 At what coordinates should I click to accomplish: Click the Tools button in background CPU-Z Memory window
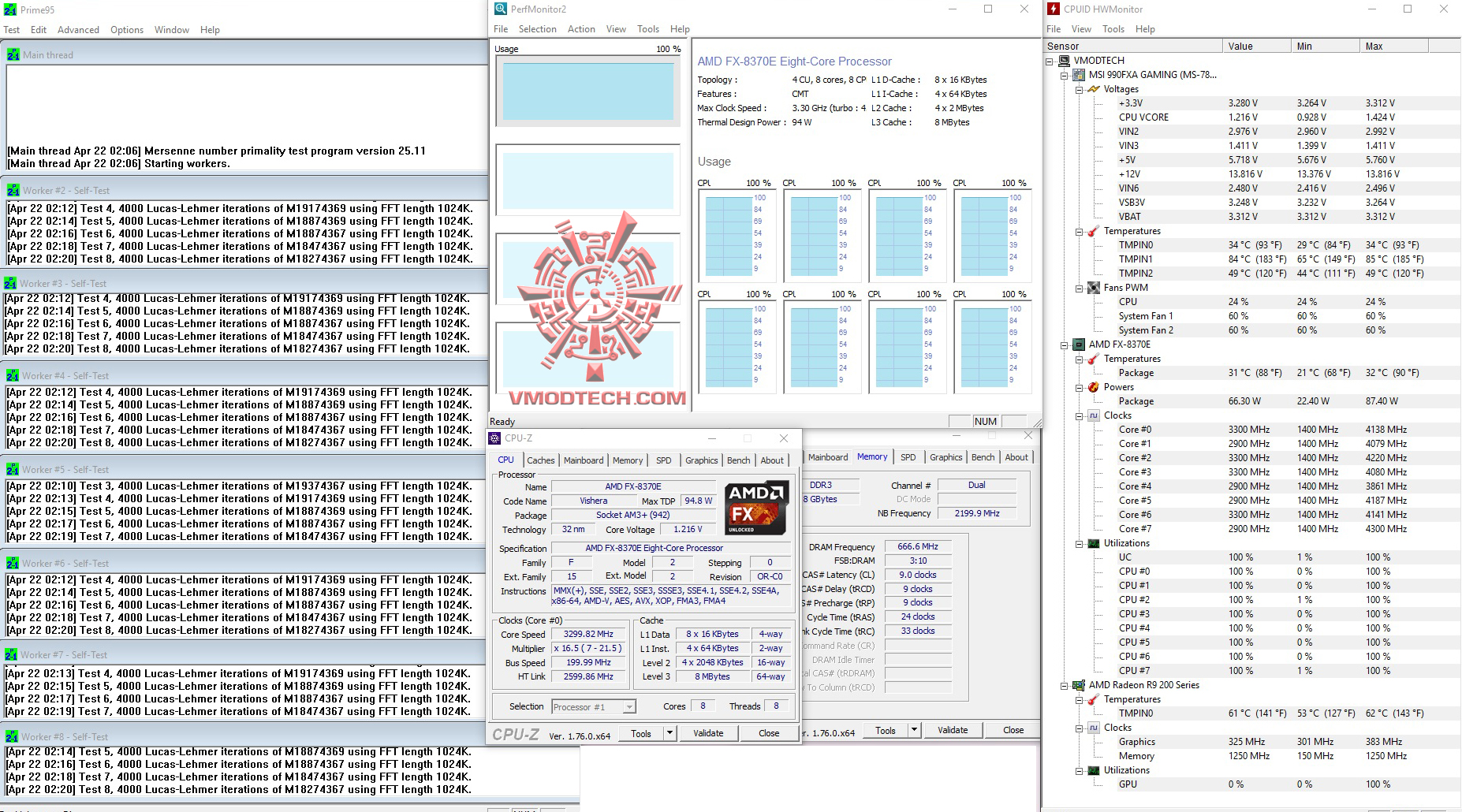click(x=886, y=730)
